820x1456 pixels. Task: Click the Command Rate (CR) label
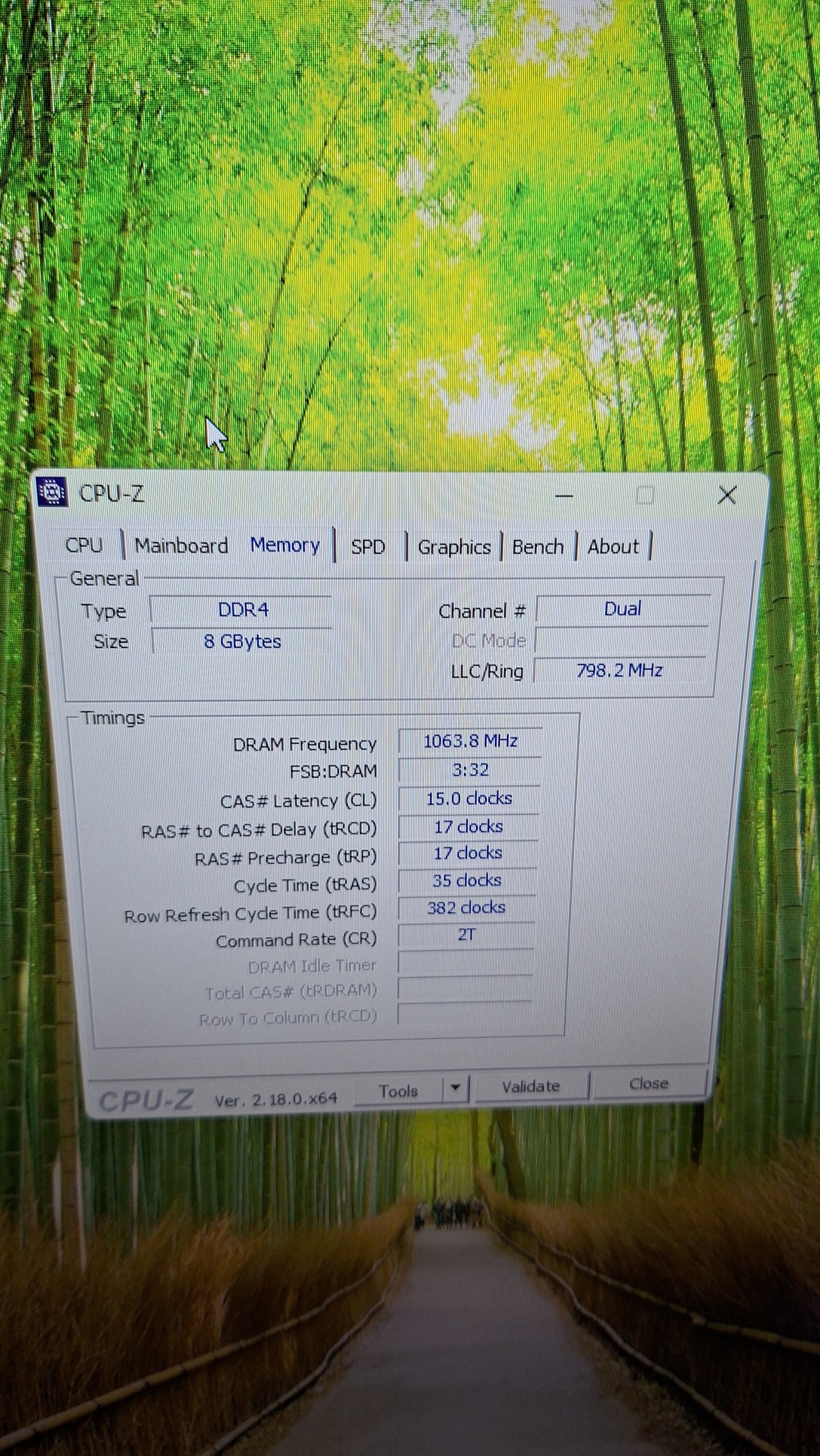coord(296,940)
